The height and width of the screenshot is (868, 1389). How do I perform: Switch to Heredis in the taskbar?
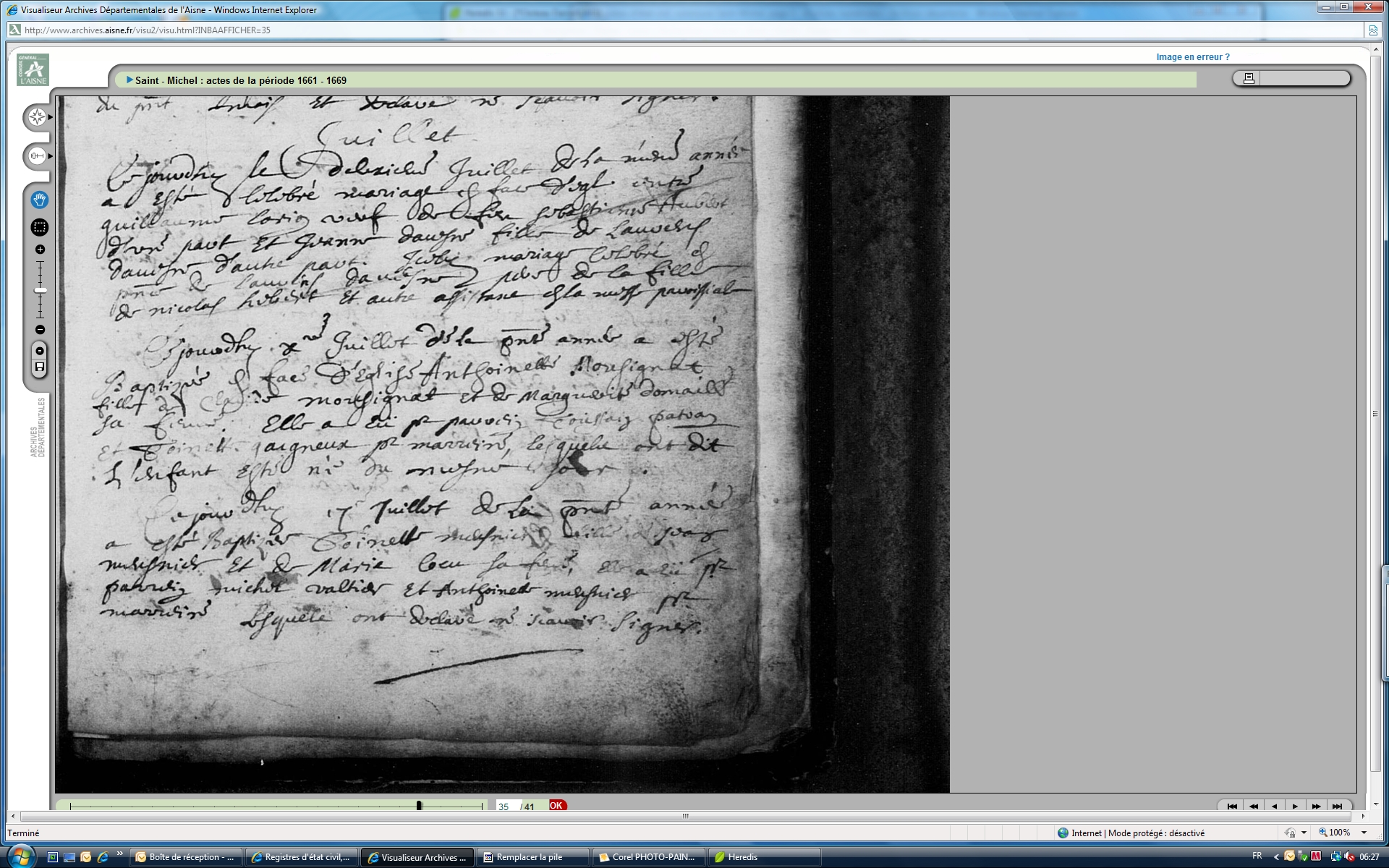click(x=742, y=857)
